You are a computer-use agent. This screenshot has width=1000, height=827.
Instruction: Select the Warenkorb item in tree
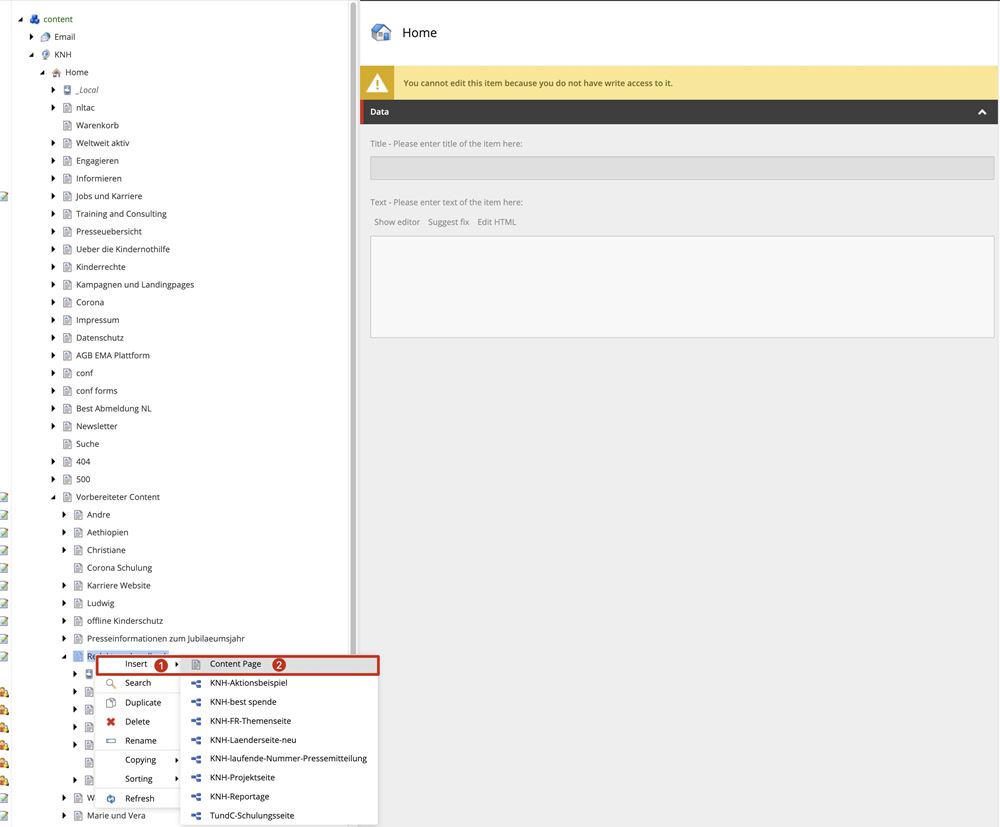[x=97, y=125]
